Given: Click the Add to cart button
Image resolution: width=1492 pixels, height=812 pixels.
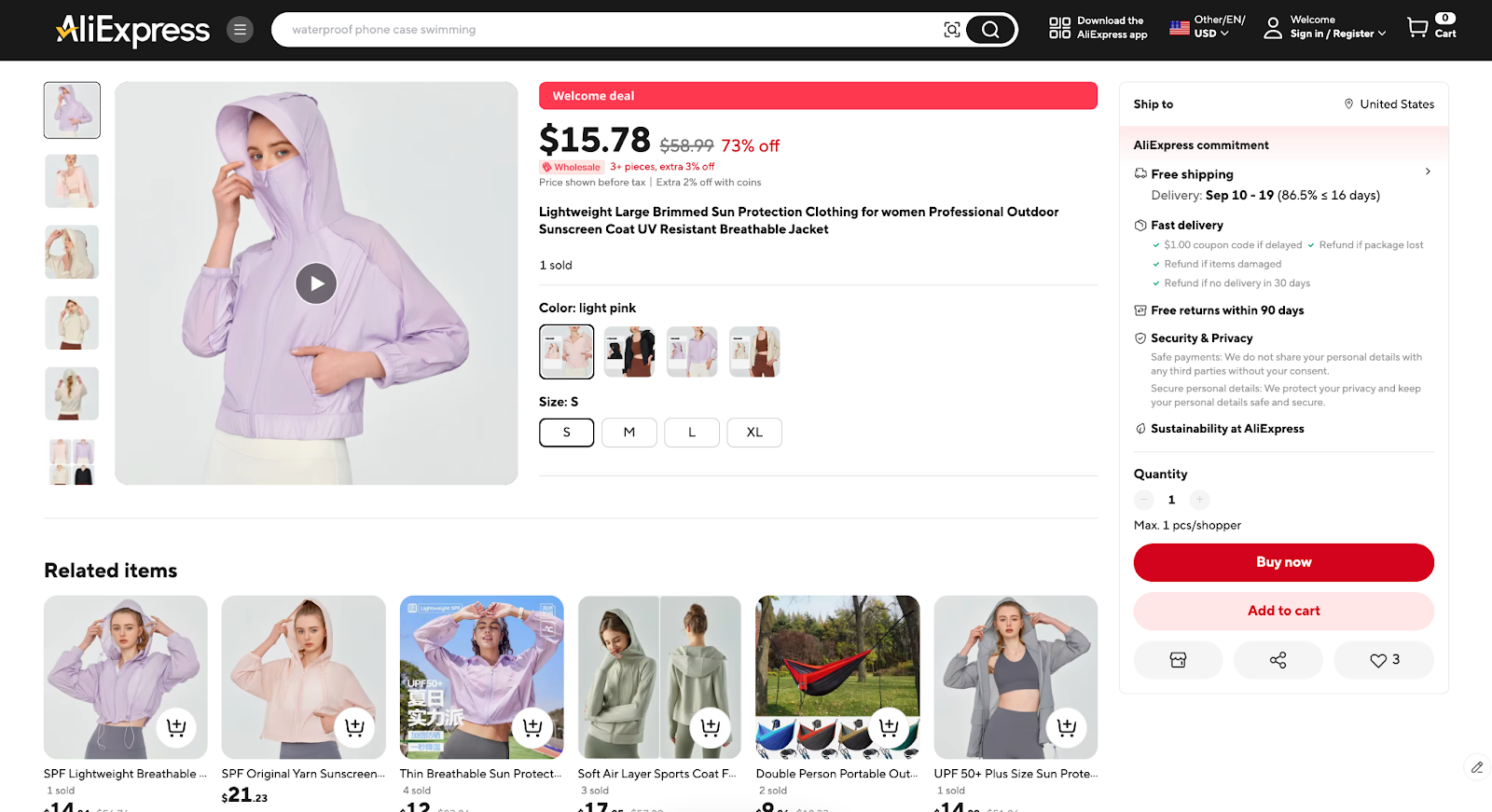Looking at the screenshot, I should (1283, 611).
